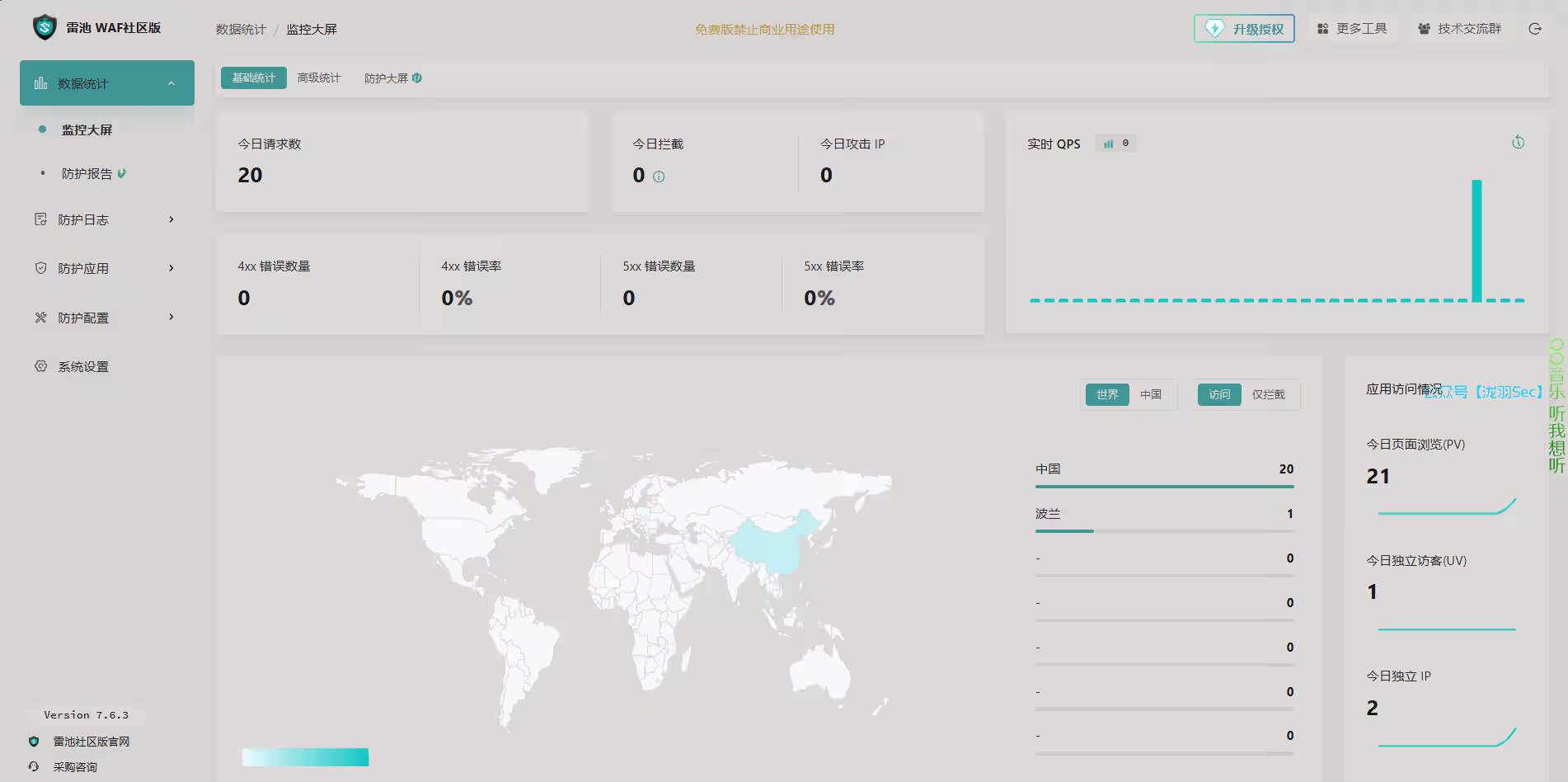Open 系统设置 from the sidebar
Image resolution: width=1568 pixels, height=782 pixels.
pos(82,366)
